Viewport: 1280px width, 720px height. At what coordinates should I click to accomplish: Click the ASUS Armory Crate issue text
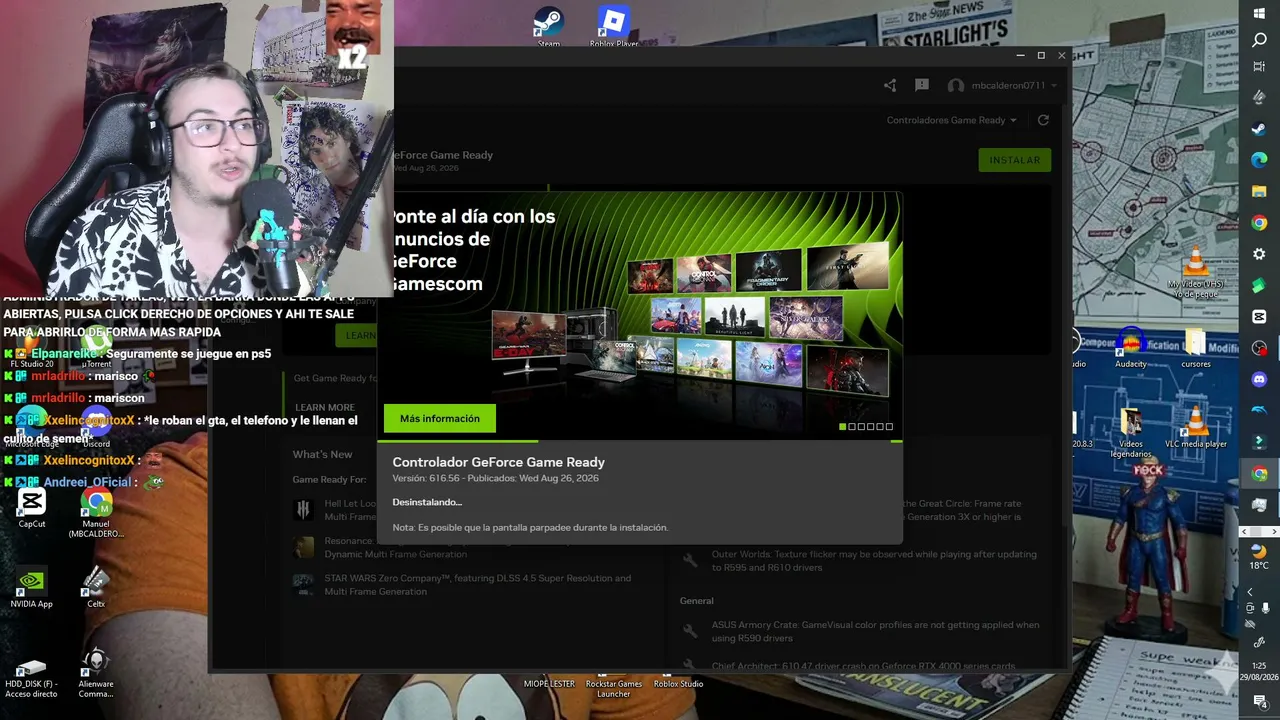click(x=875, y=631)
